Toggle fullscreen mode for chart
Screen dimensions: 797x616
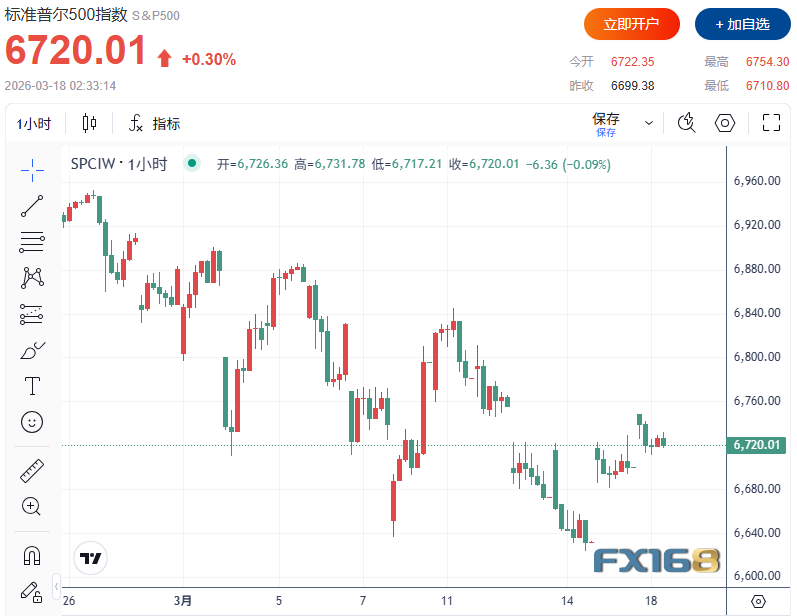tap(771, 123)
